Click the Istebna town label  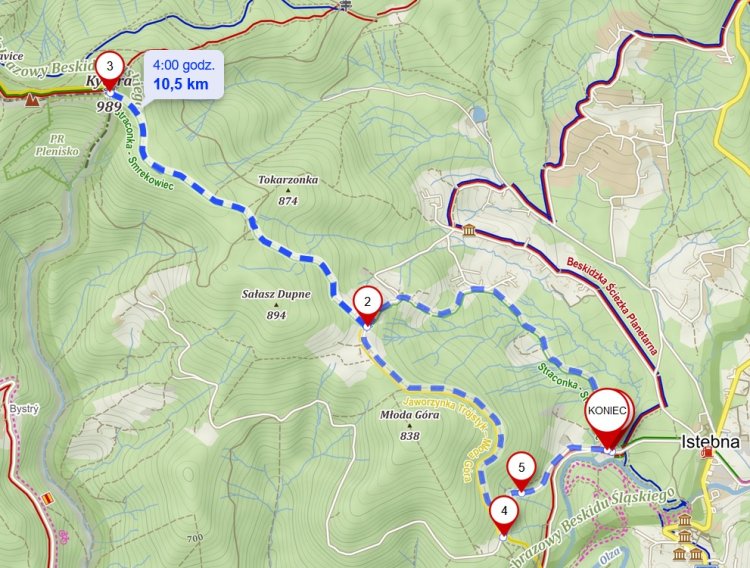710,441
